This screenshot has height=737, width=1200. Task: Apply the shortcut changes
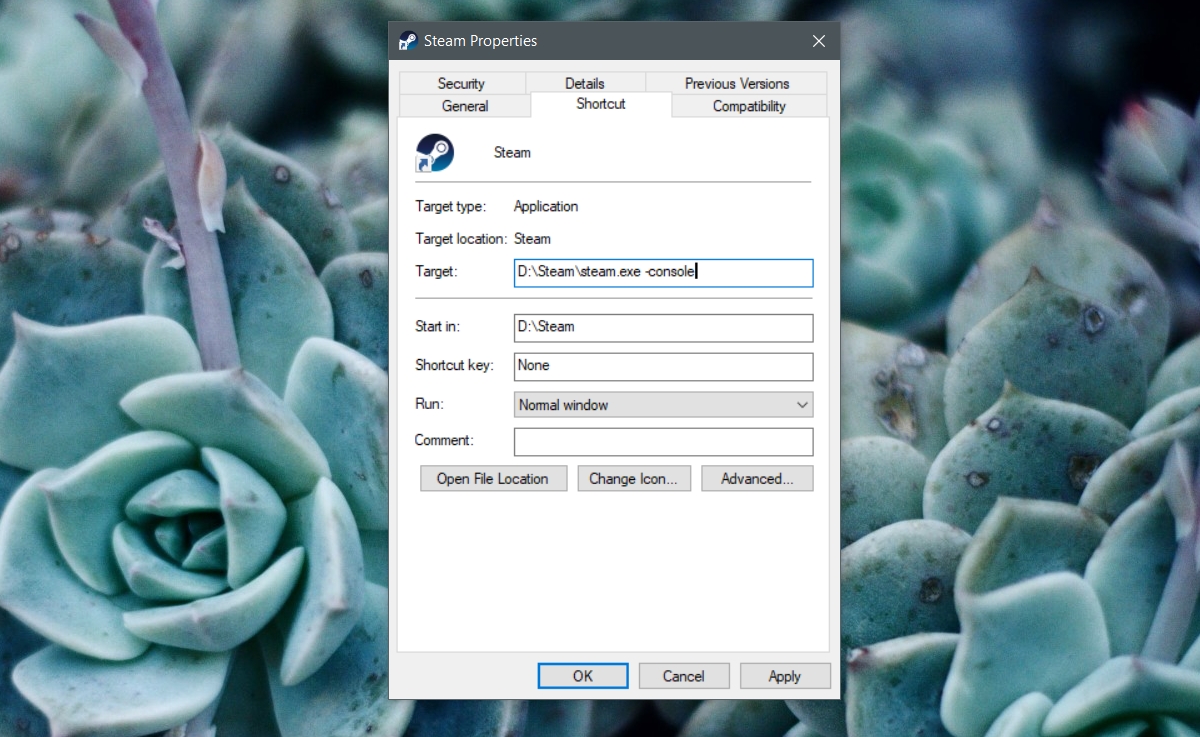click(785, 676)
